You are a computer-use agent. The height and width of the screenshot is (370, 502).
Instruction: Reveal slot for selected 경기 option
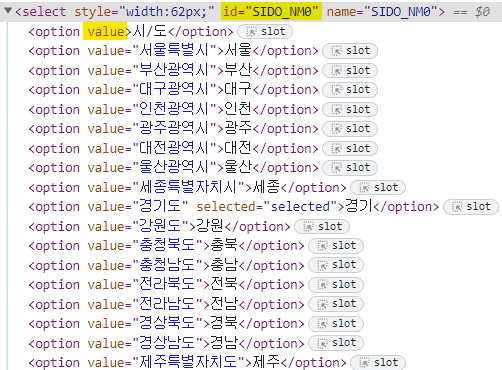tap(471, 207)
